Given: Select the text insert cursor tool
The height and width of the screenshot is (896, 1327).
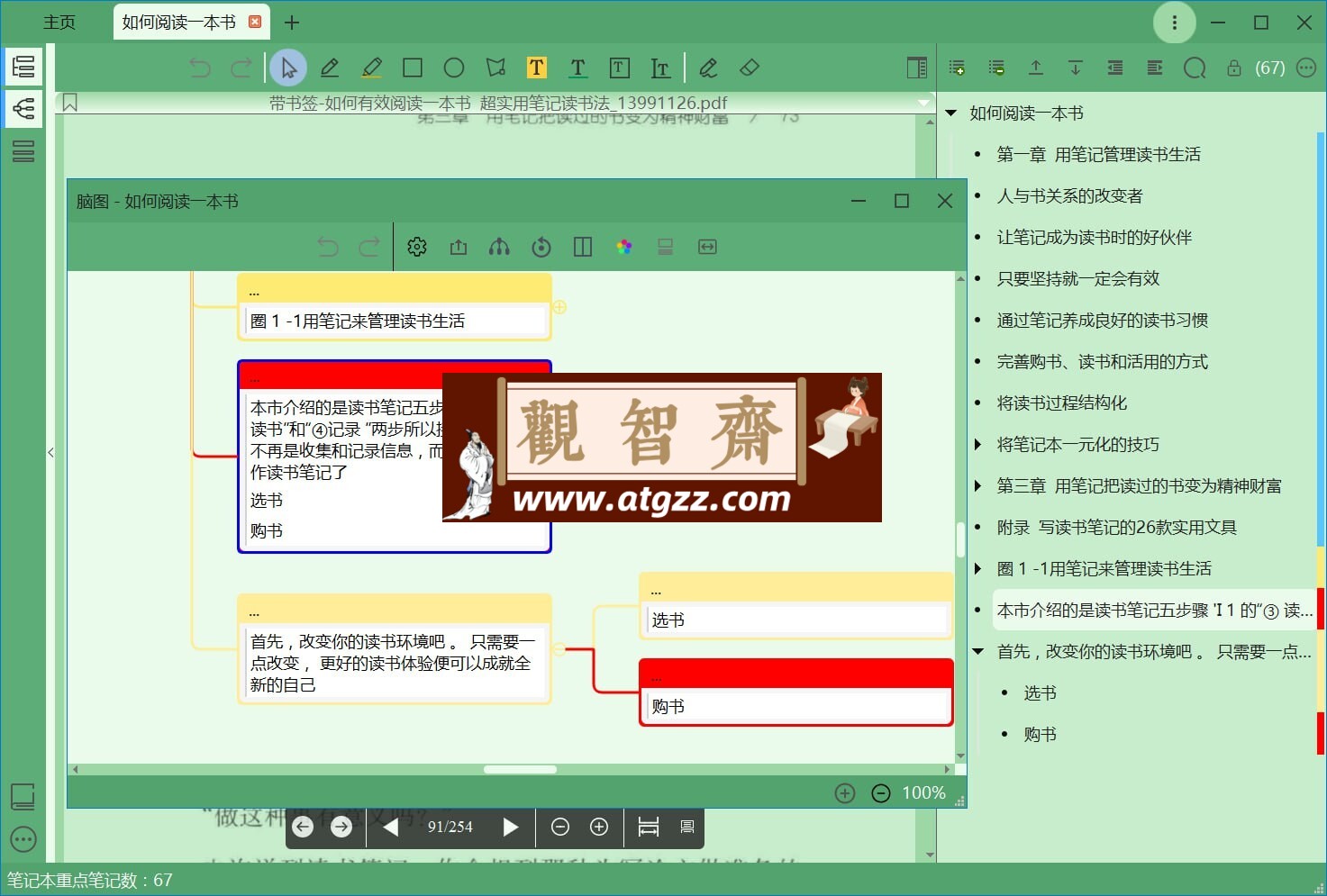Looking at the screenshot, I should (x=660, y=68).
